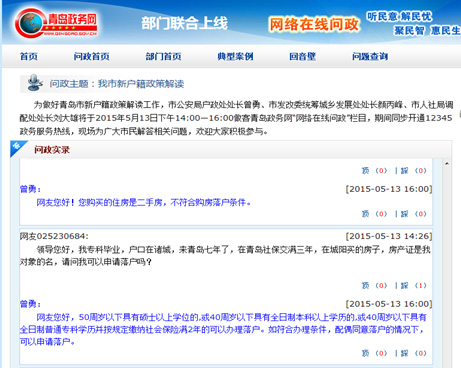This screenshot has width=461, height=368.
Task: Upvote 顶 under the 二手房 reply
Action: [x=366, y=214]
